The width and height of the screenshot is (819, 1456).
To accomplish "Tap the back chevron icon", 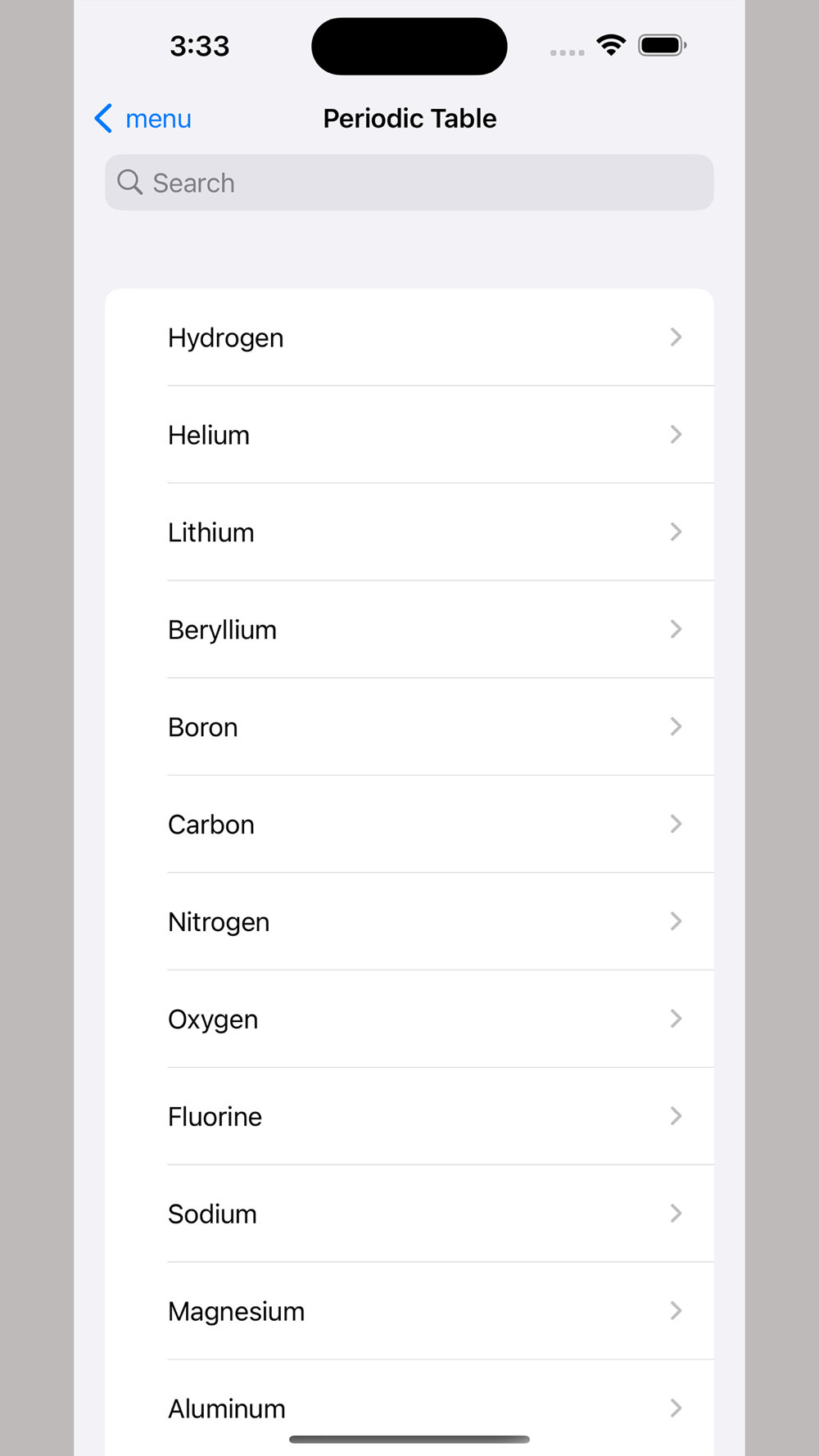I will point(103,119).
